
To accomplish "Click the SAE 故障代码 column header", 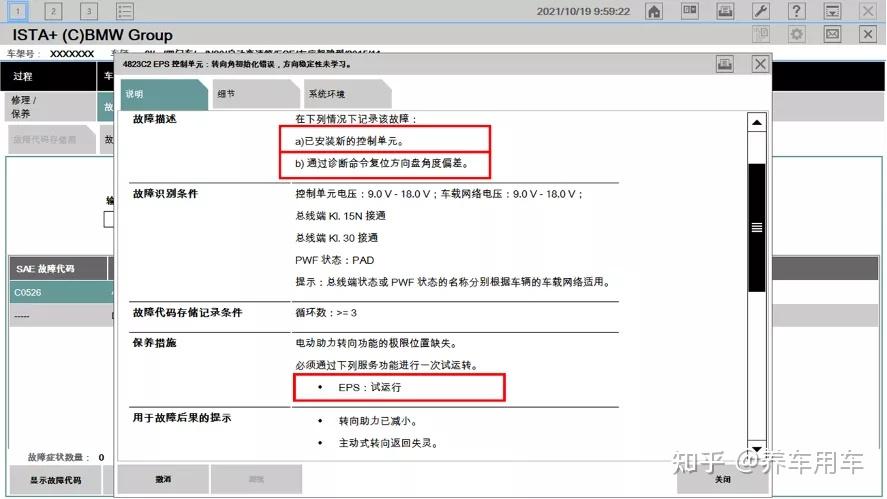I will coord(58,269).
